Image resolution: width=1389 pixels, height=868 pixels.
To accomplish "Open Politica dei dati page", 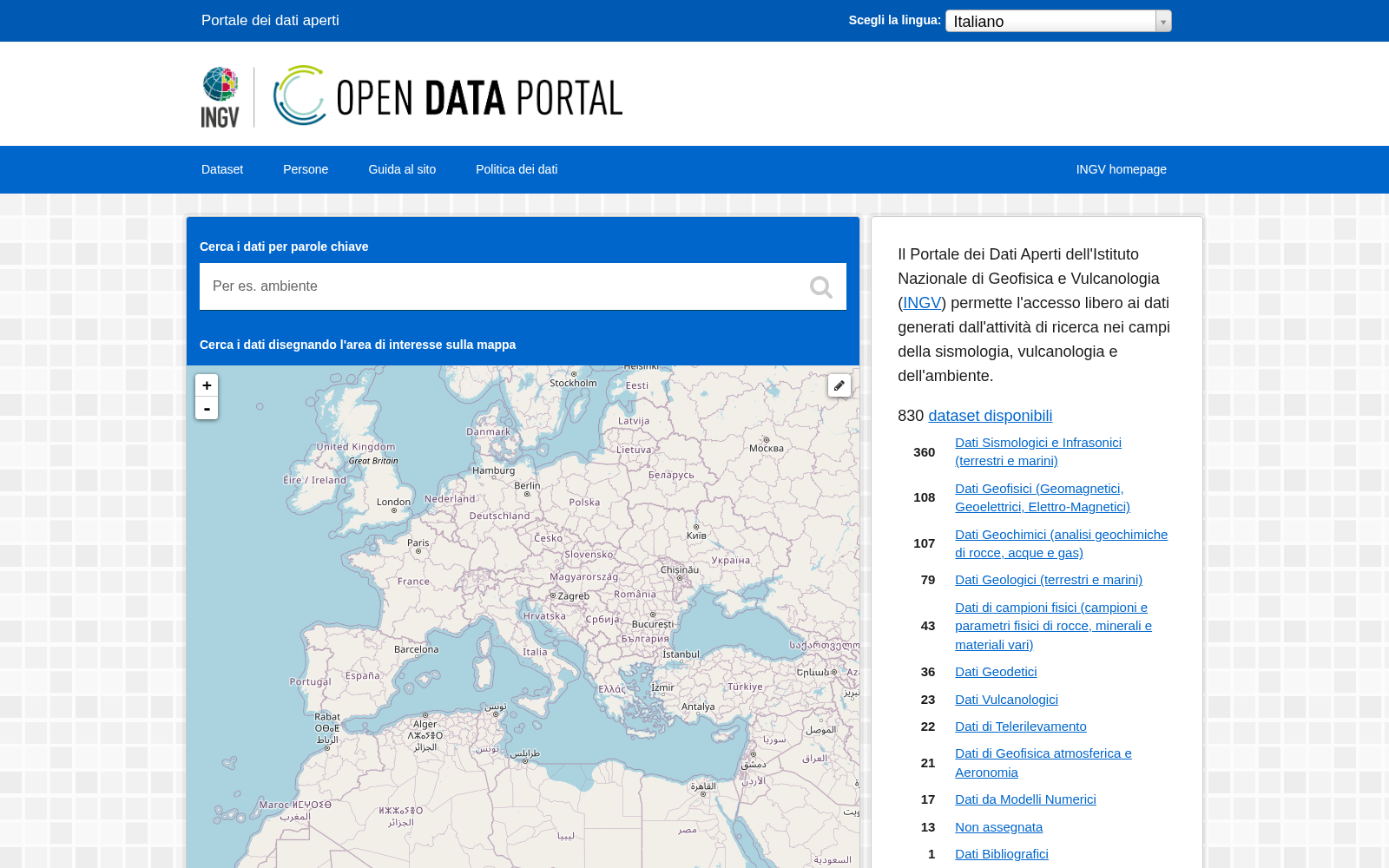I will tap(517, 169).
